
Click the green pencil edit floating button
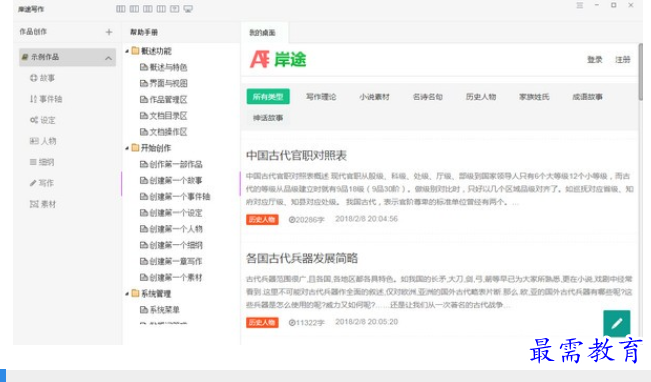point(617,323)
